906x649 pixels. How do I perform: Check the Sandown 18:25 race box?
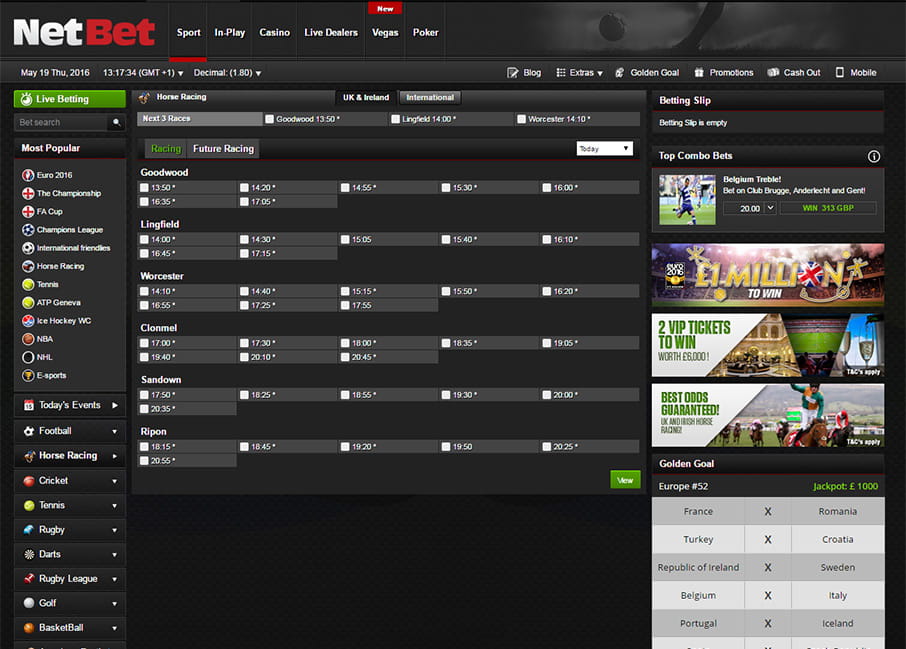(x=244, y=395)
